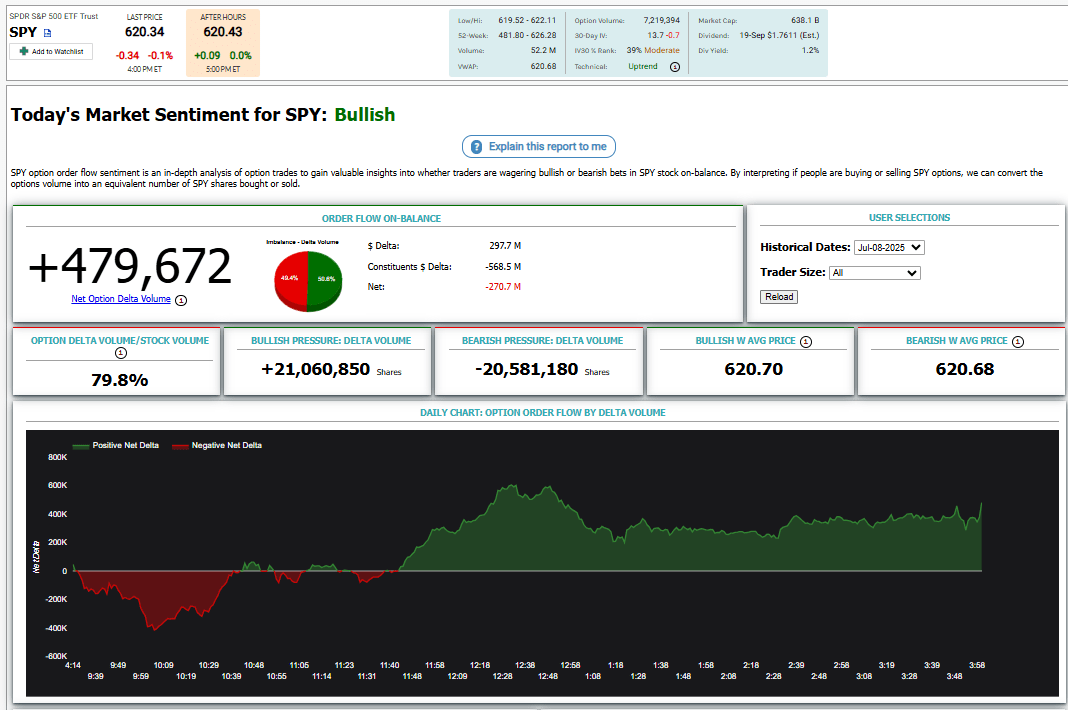Click the SPY ticker symbol
This screenshot has height=710, width=1068.
pos(23,33)
